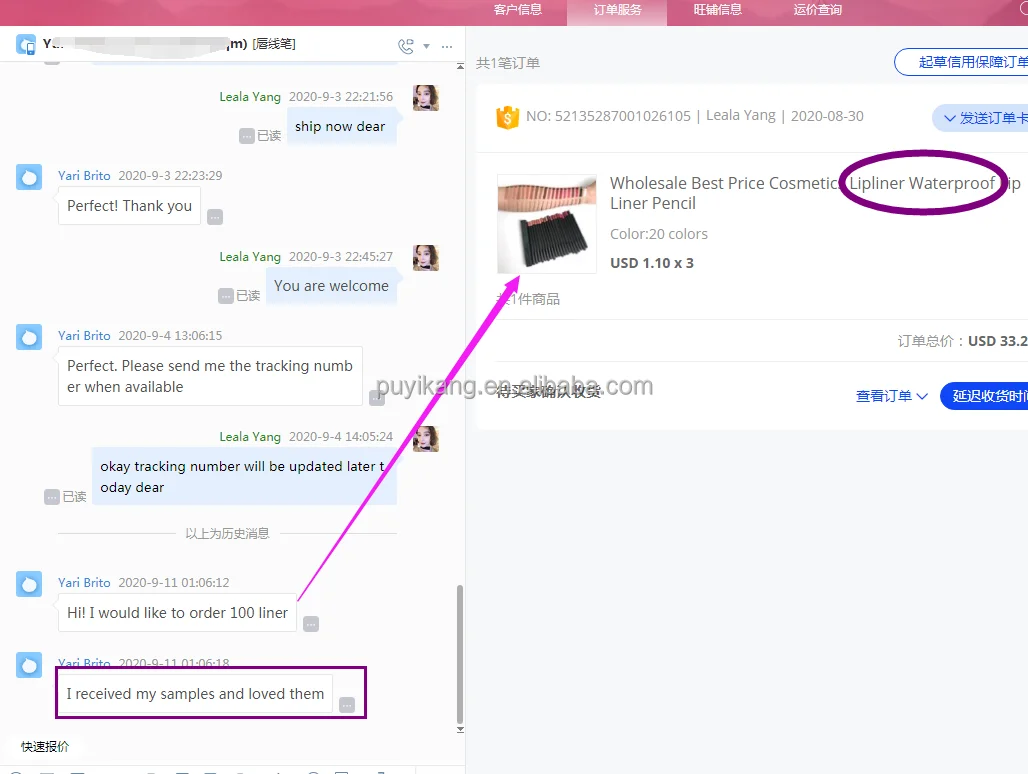Select 'I received my samples and loved them' message
This screenshot has width=1028, height=774.
(x=195, y=694)
